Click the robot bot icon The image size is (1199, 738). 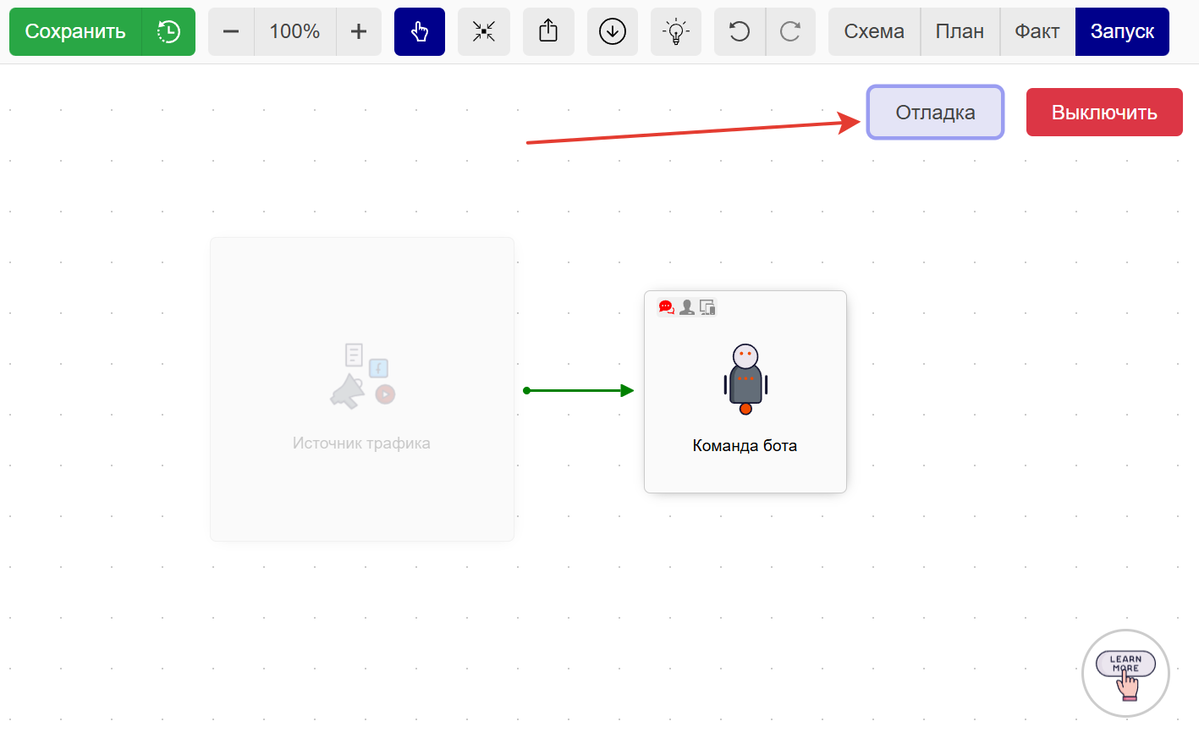click(746, 379)
